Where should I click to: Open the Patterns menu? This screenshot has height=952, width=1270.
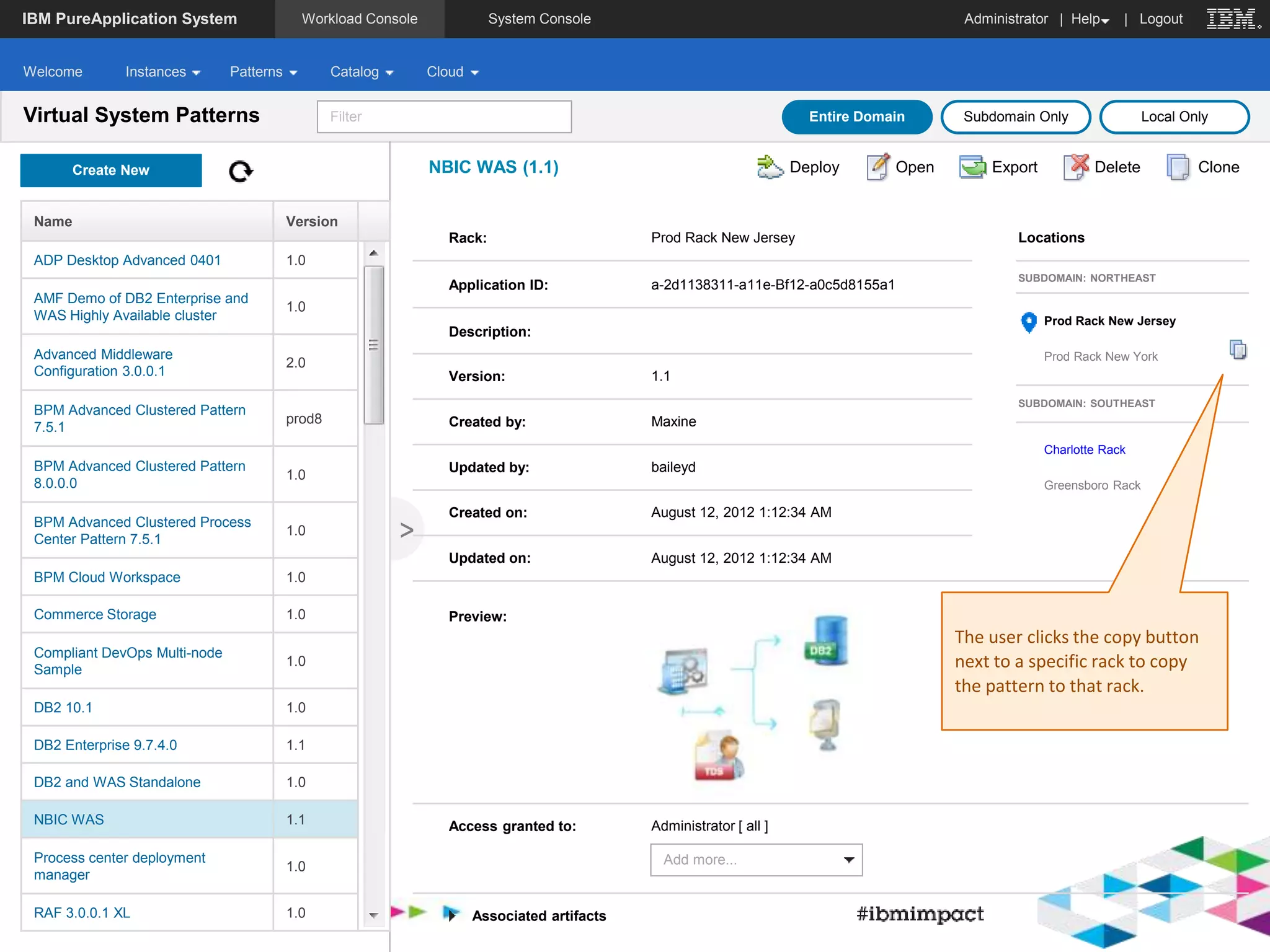pyautogui.click(x=264, y=72)
